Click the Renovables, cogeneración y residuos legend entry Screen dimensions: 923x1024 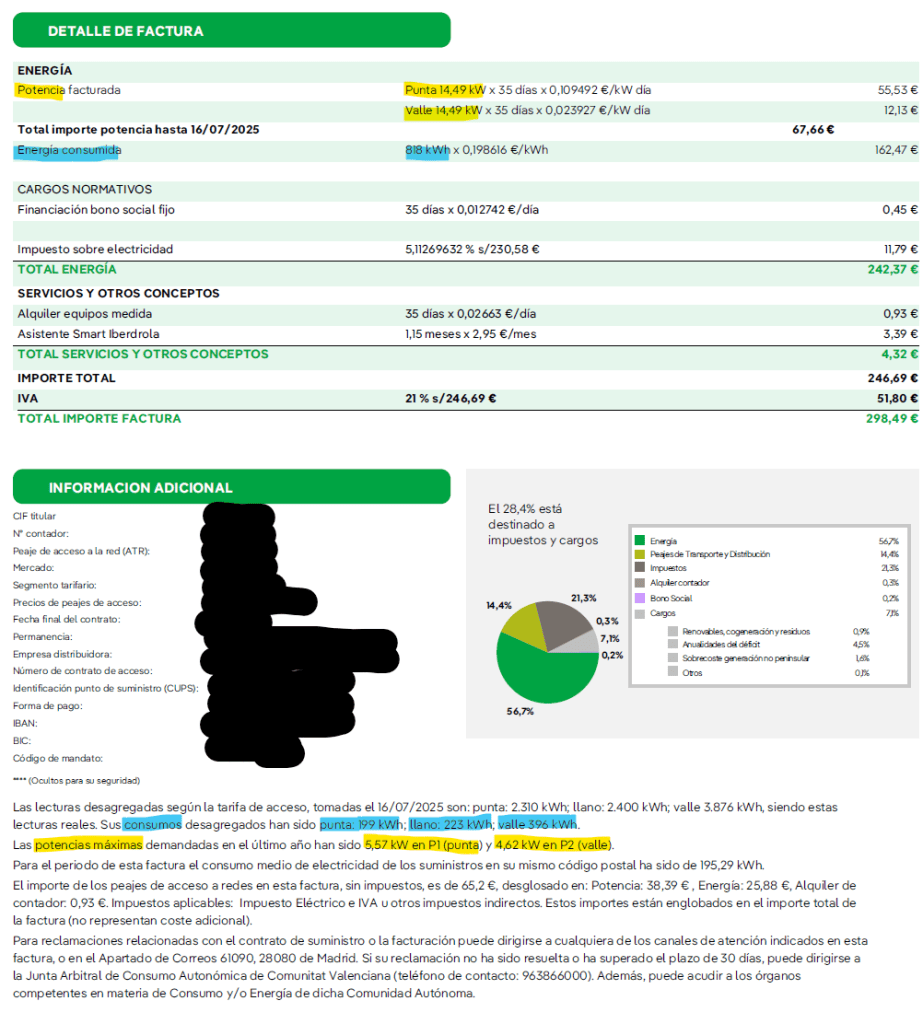tap(744, 631)
